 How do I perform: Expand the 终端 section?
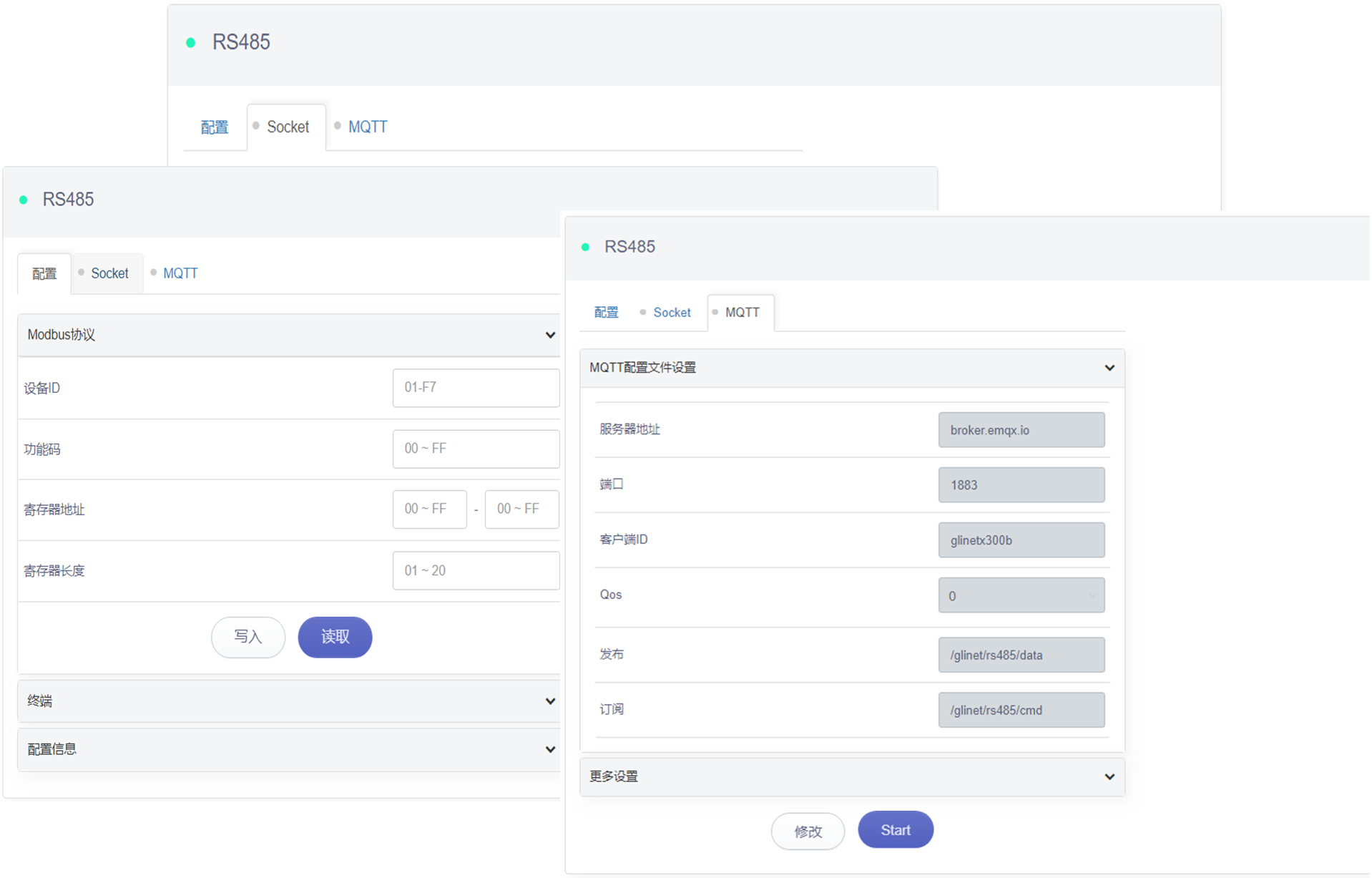coord(290,701)
